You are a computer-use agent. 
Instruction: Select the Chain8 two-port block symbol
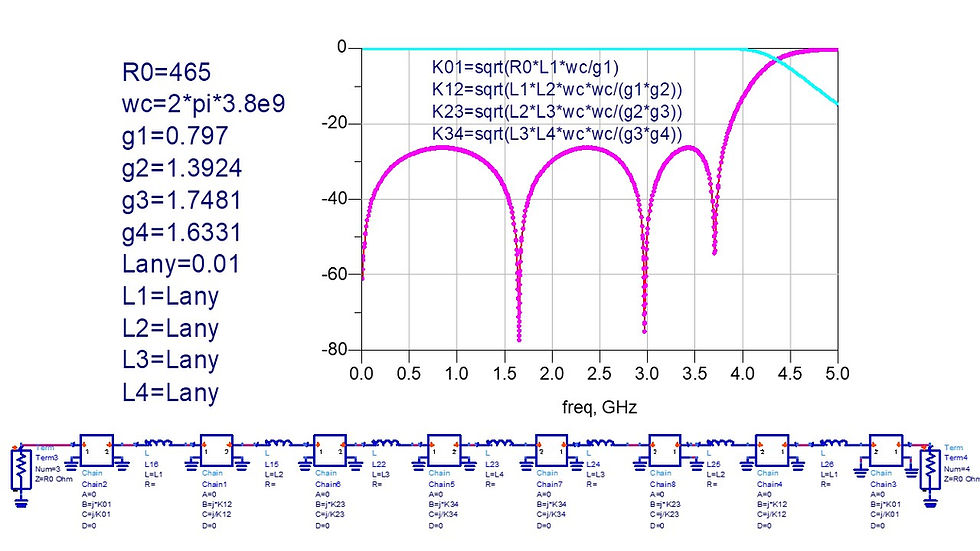click(x=665, y=450)
